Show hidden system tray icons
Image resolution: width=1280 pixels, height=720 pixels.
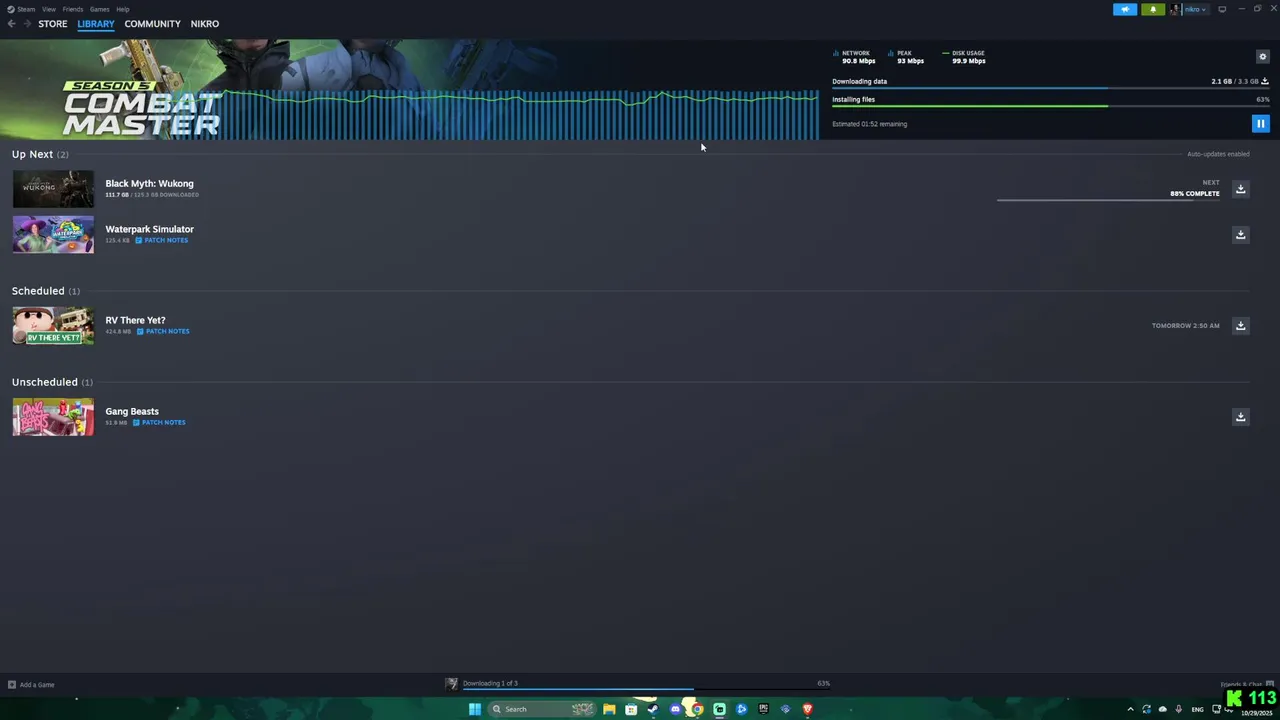(1131, 709)
